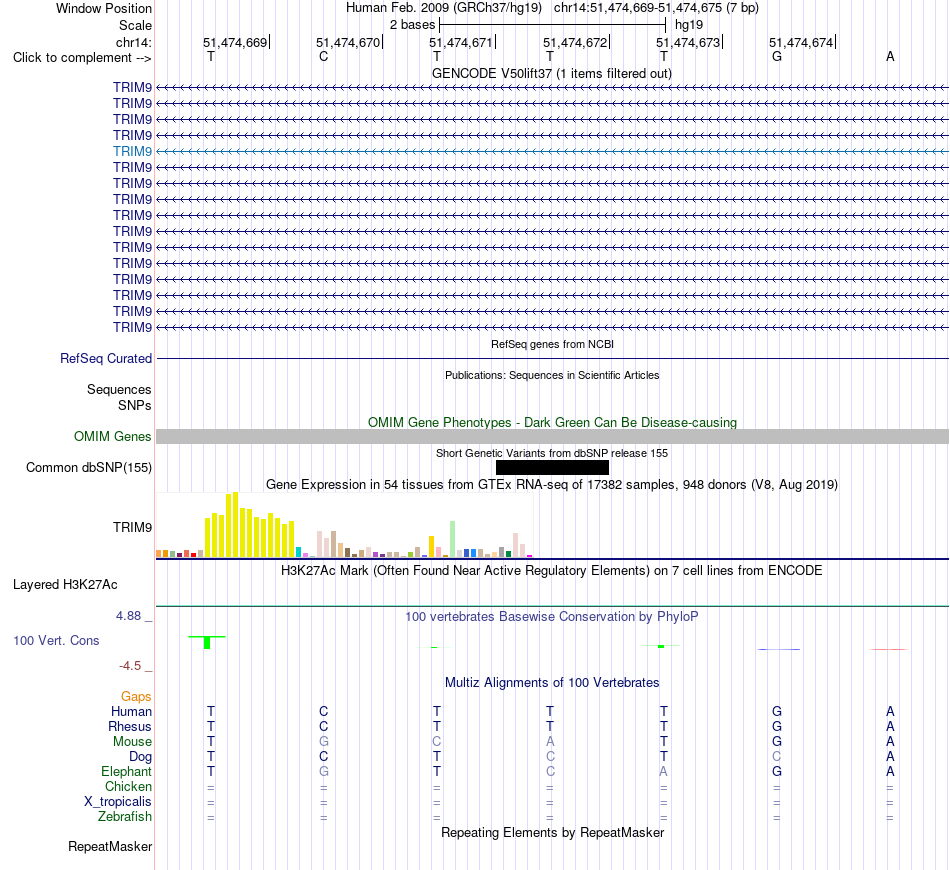Click the G base in the Rhesus row
950x870 pixels.
point(777,726)
